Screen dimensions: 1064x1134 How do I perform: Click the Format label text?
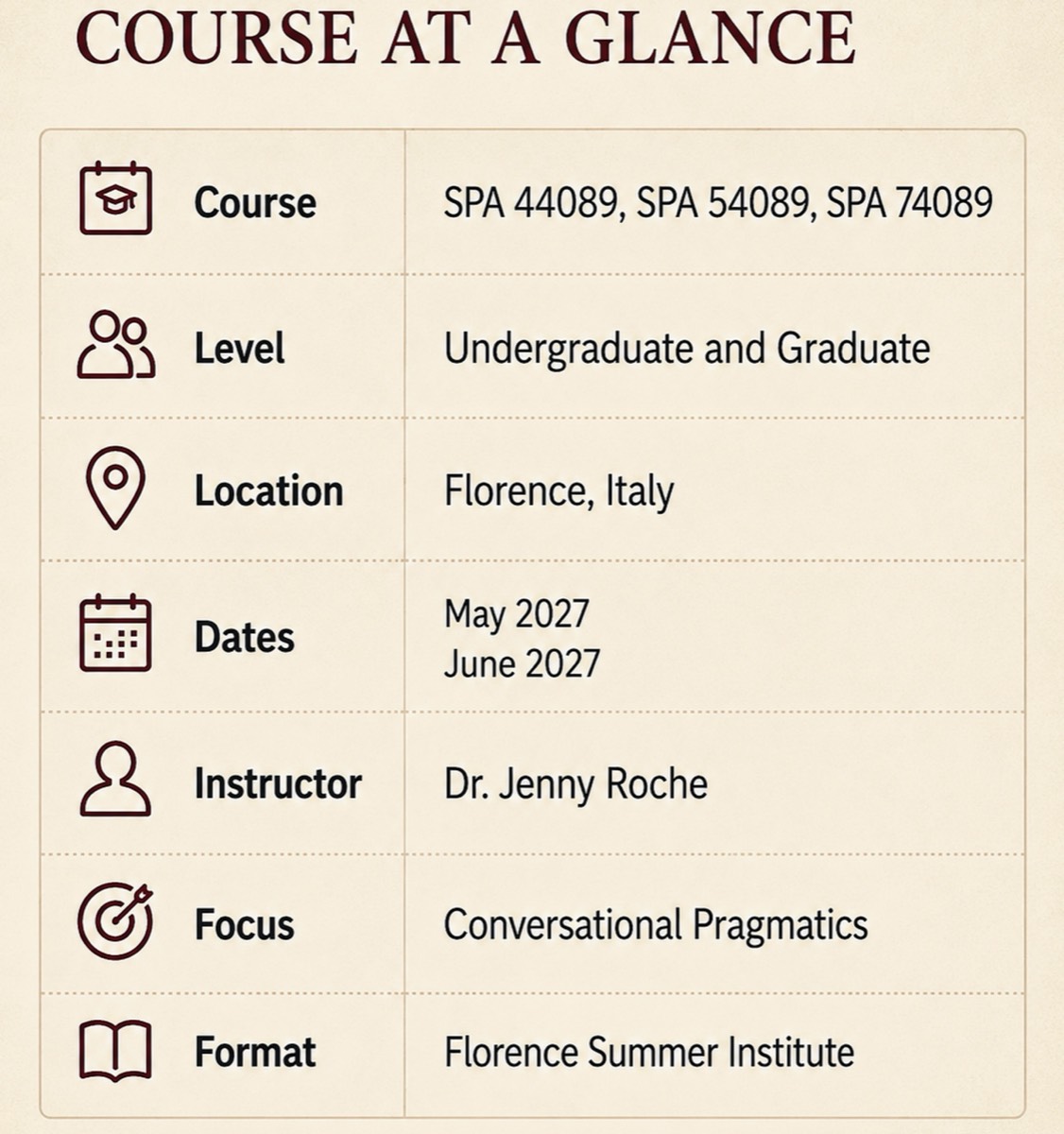point(255,1052)
